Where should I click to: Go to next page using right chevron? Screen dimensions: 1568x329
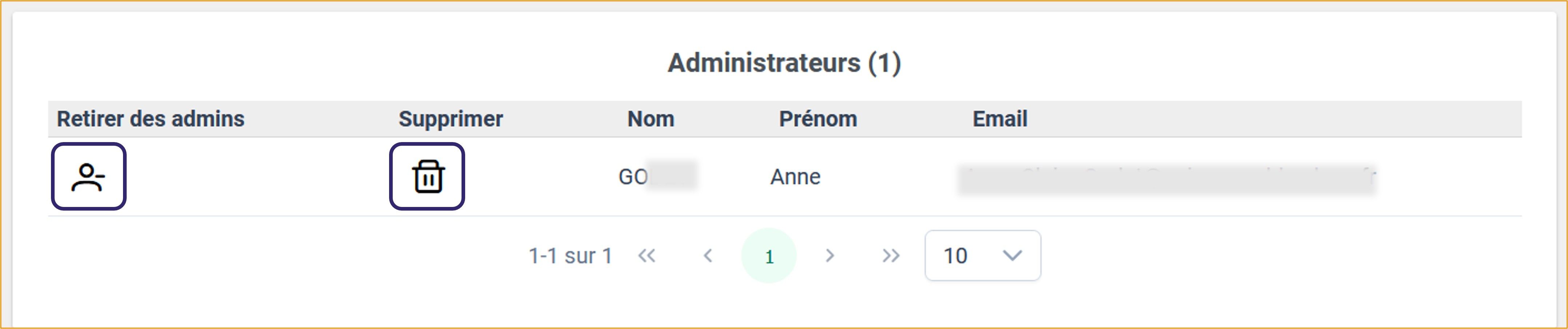pyautogui.click(x=829, y=256)
